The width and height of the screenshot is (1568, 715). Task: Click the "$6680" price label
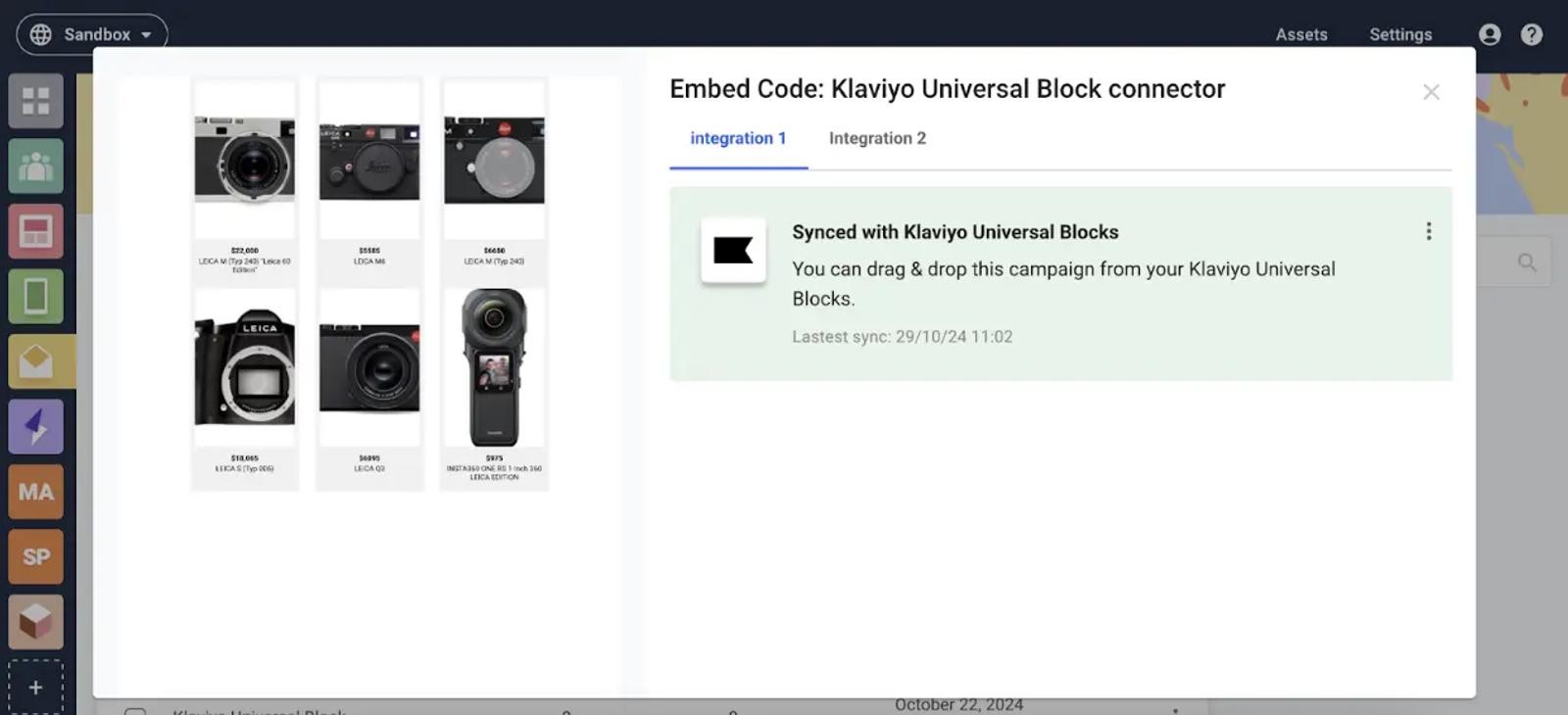coord(494,251)
